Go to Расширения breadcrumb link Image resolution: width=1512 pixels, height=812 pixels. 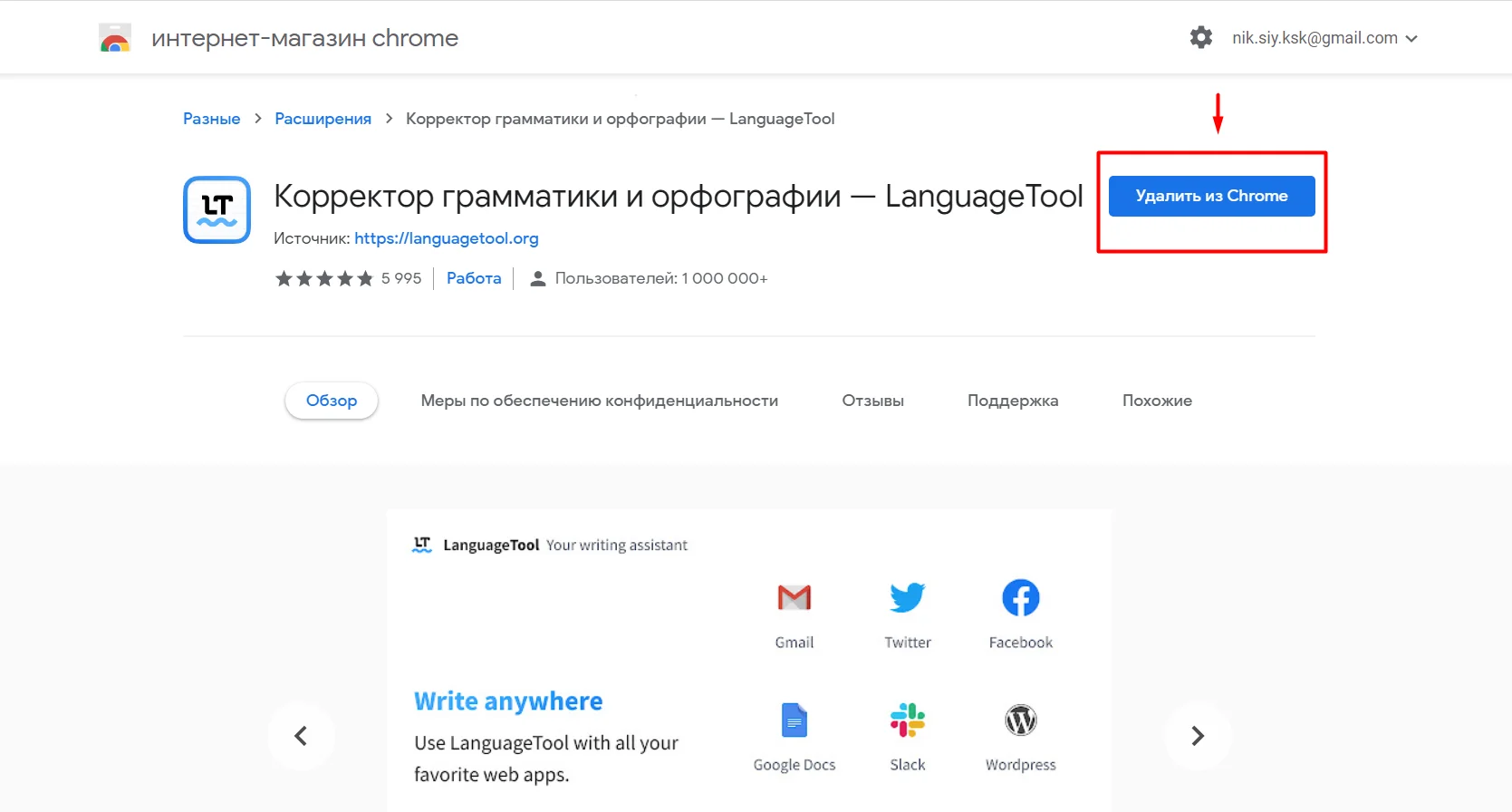pos(323,119)
